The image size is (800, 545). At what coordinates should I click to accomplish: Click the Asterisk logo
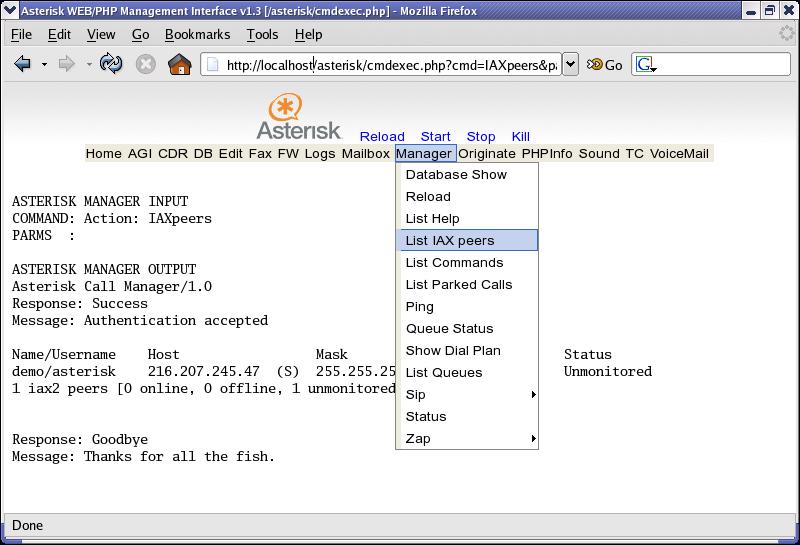[x=298, y=117]
